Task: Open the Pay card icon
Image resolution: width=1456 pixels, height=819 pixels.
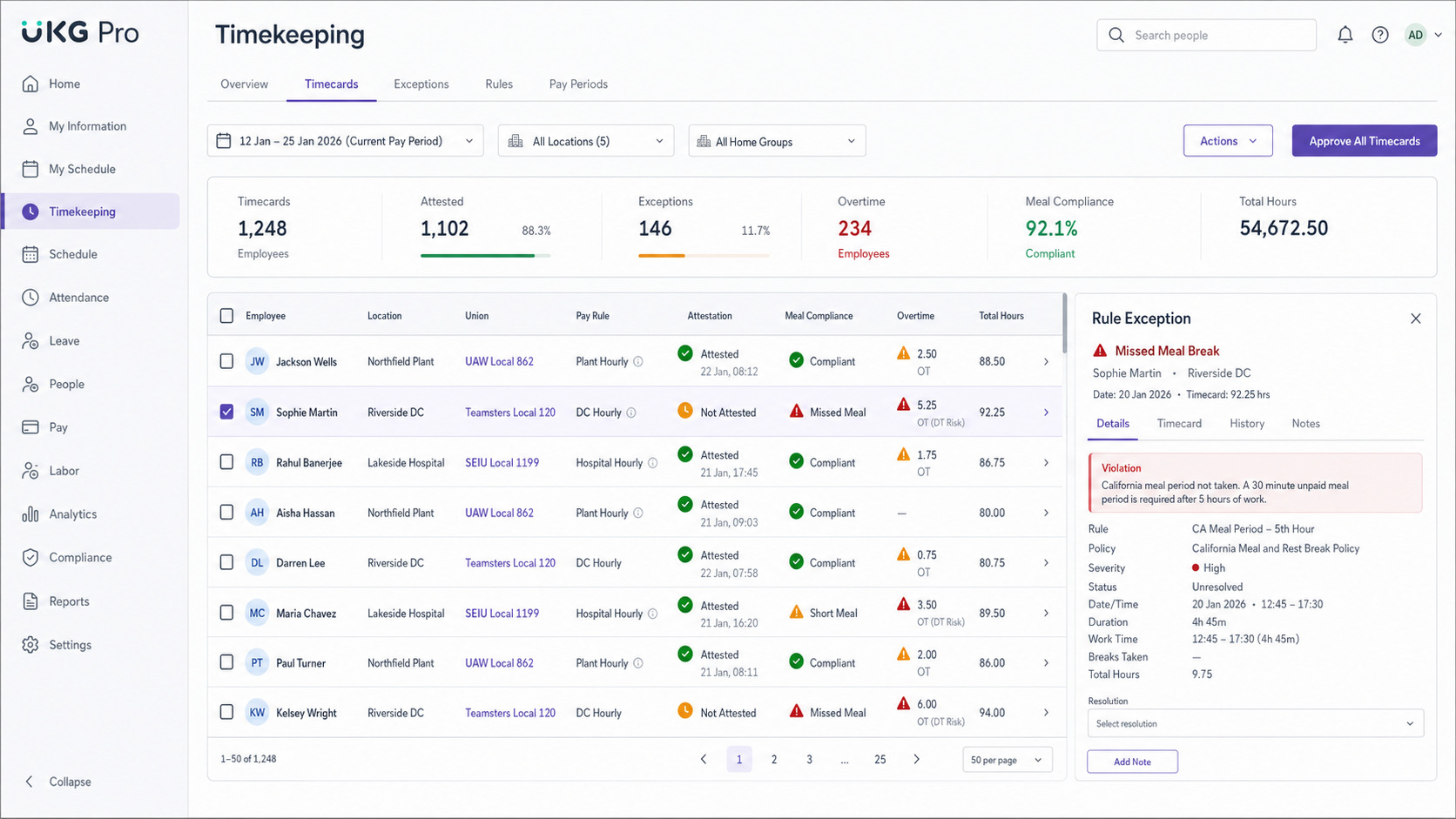Action: [30, 427]
